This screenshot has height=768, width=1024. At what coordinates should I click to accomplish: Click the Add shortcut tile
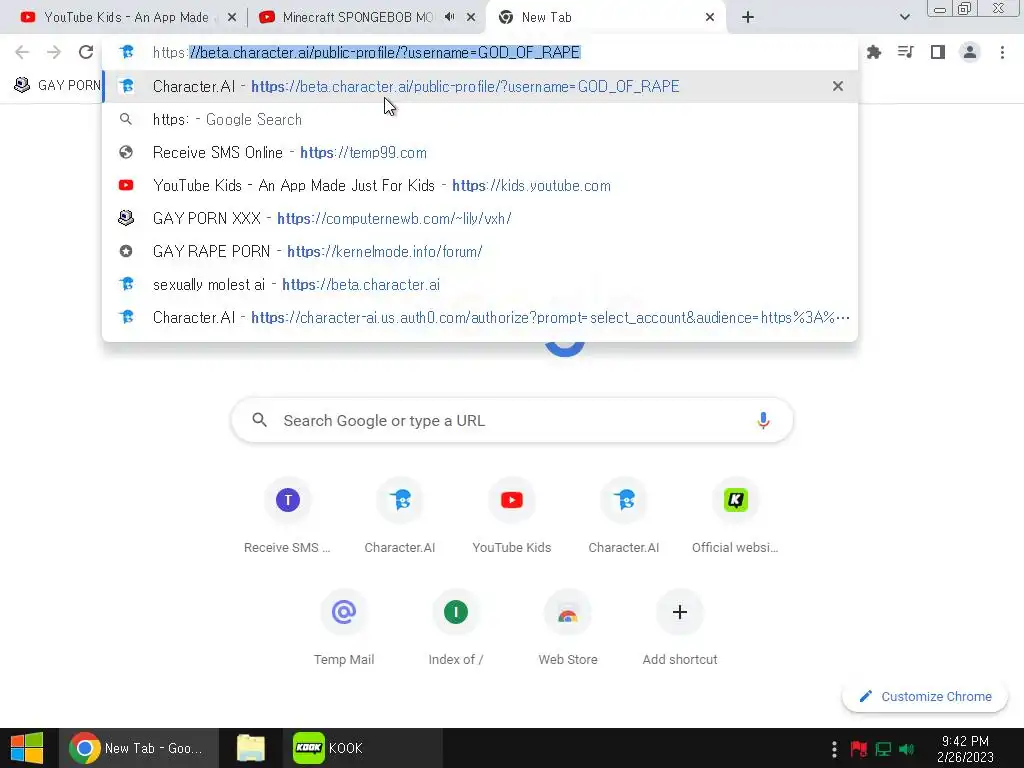(x=680, y=628)
